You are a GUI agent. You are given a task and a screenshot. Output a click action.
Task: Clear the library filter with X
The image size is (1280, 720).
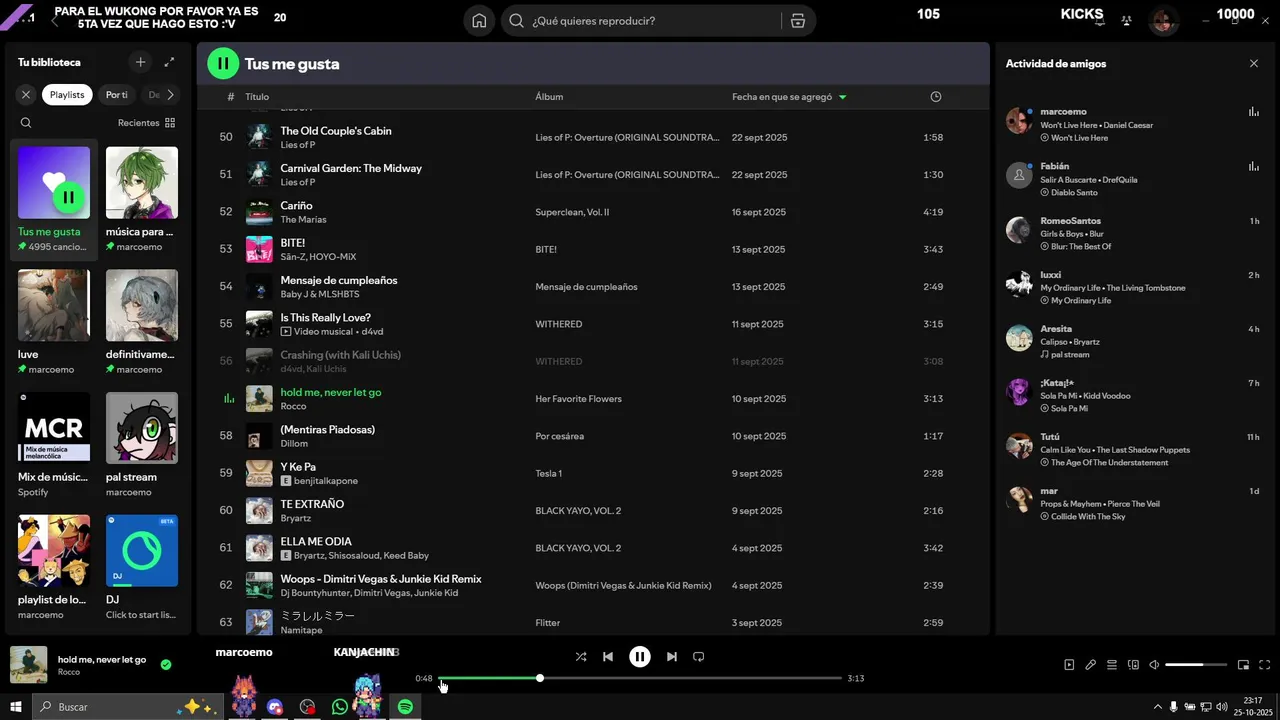click(x=26, y=95)
